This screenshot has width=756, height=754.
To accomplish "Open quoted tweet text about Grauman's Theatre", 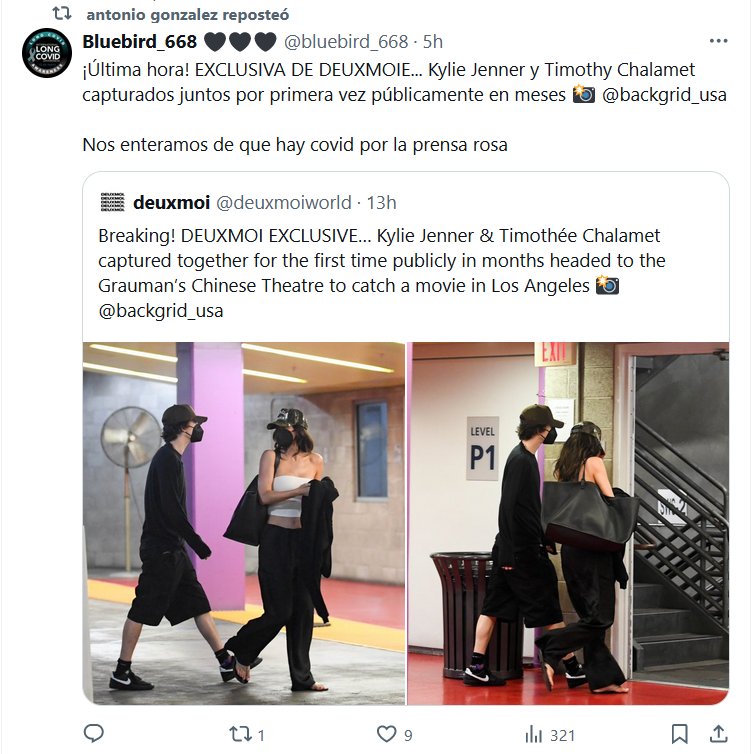I will click(382, 273).
